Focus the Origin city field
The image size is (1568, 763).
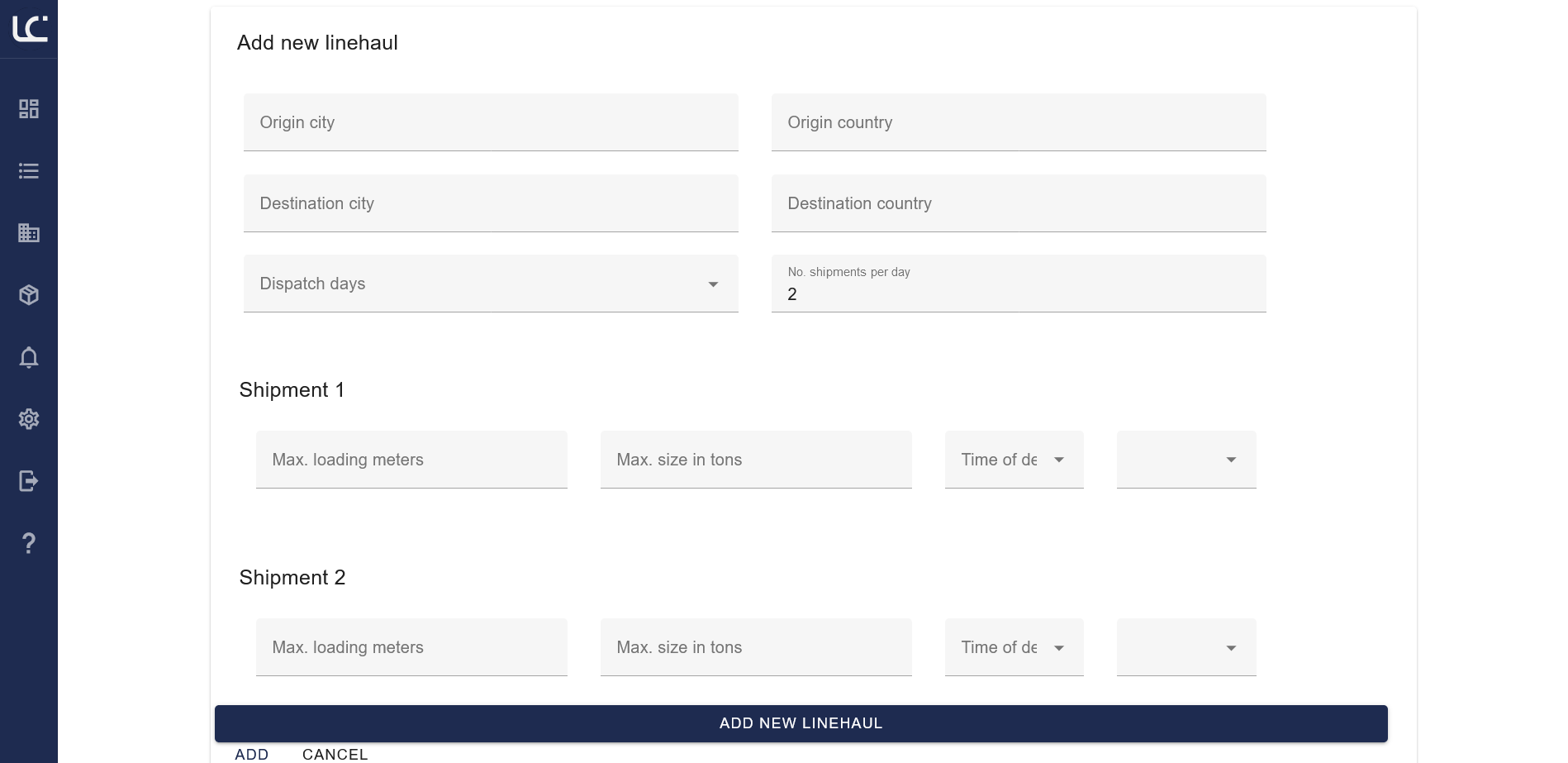490,122
